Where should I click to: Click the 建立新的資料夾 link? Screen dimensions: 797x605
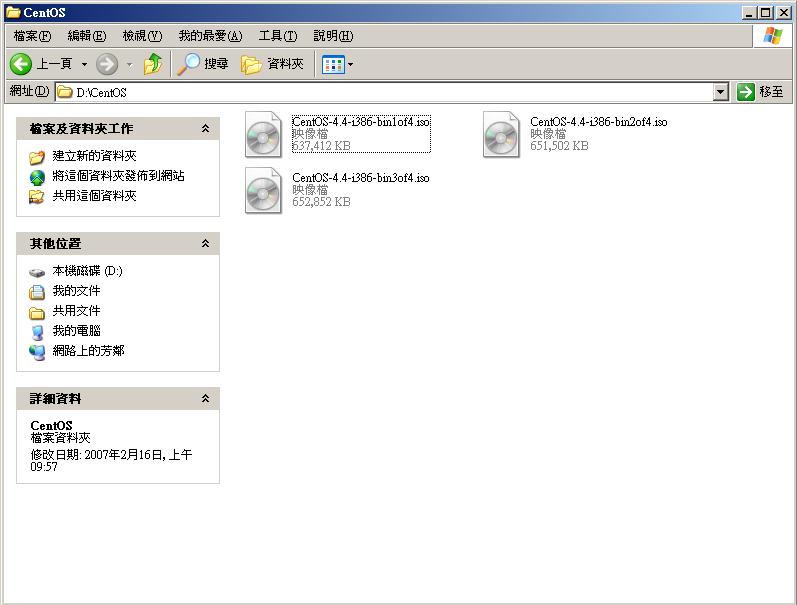click(x=95, y=156)
